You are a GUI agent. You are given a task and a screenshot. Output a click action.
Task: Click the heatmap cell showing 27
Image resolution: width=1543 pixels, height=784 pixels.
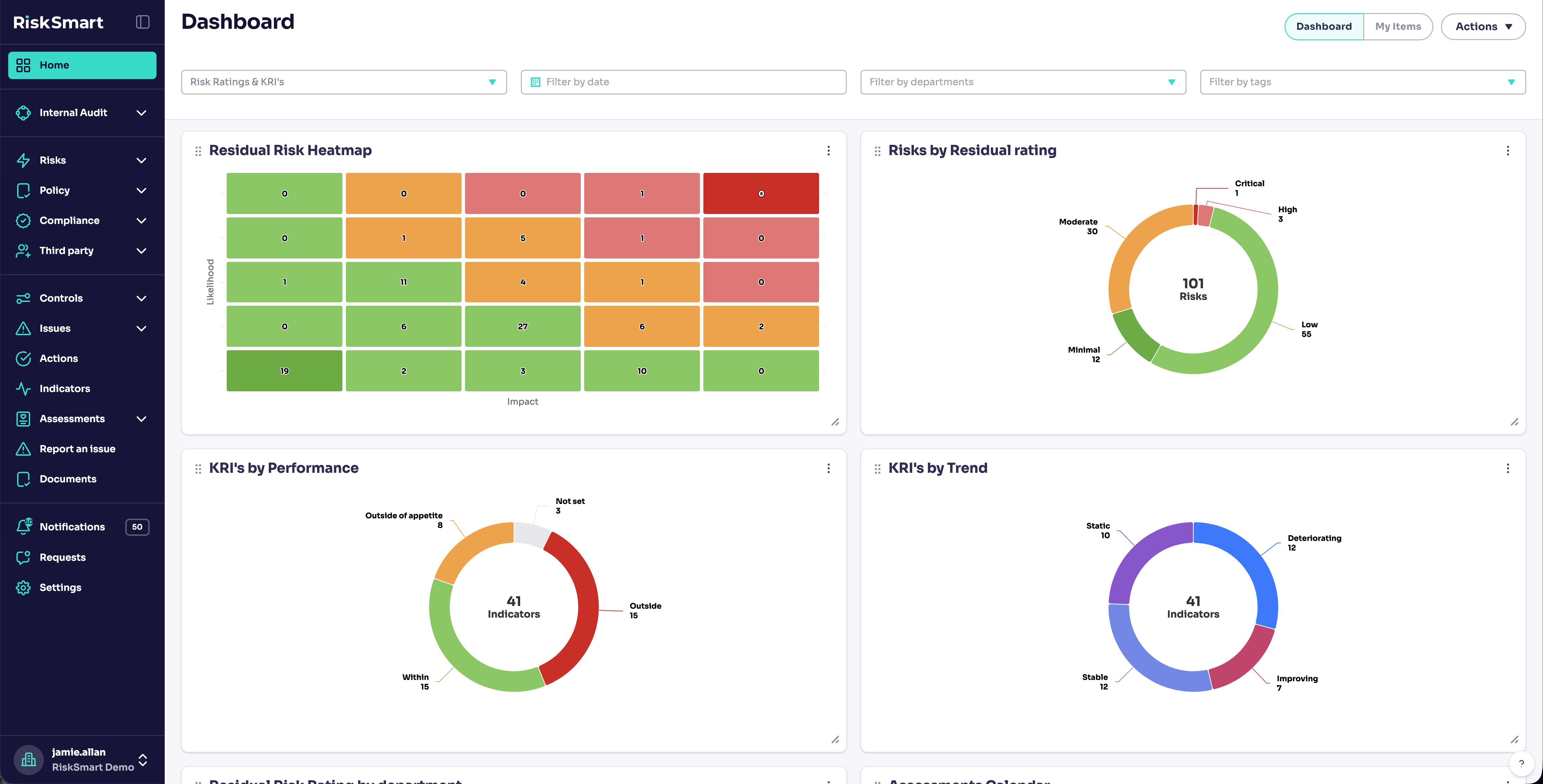point(522,326)
